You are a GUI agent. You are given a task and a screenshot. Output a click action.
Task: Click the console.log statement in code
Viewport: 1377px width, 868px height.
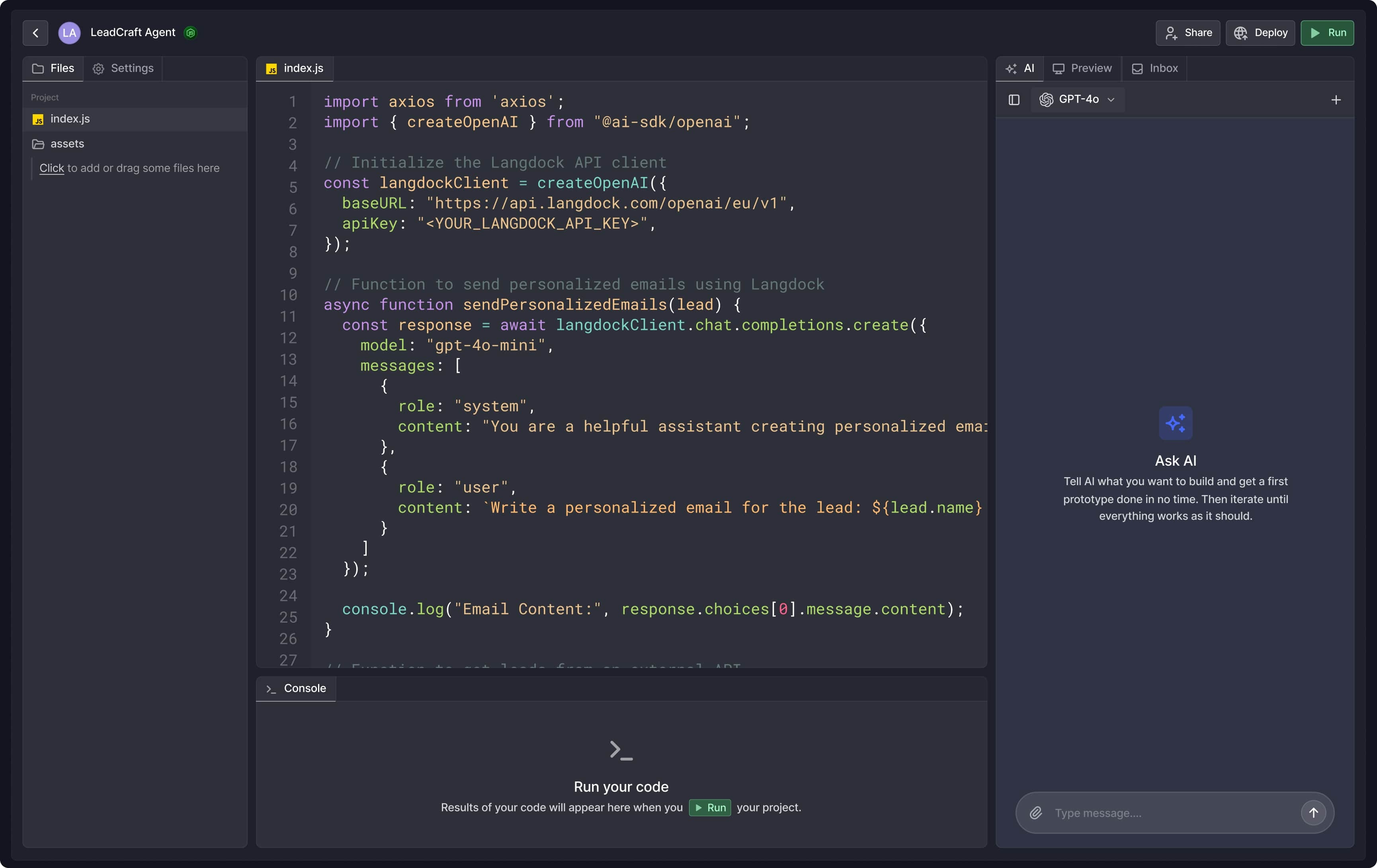[x=652, y=609]
